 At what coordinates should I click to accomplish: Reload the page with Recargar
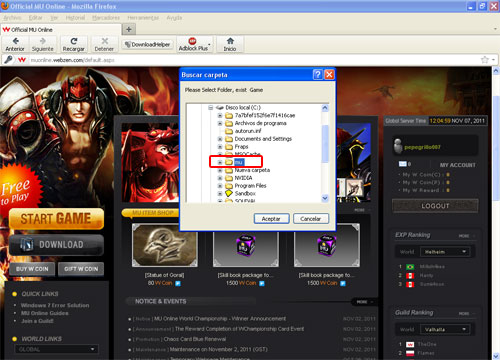coord(74,44)
